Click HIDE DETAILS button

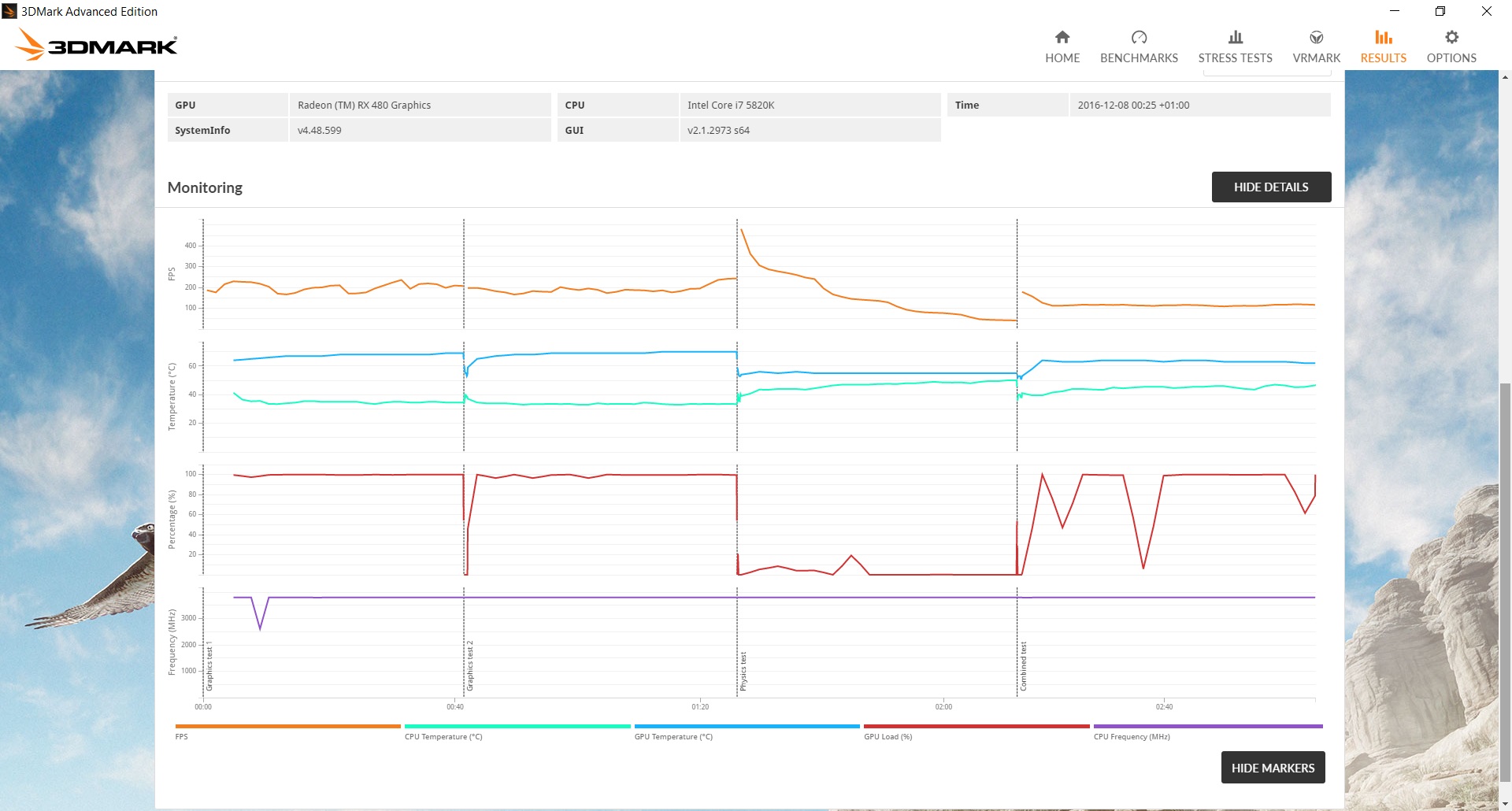coord(1271,187)
